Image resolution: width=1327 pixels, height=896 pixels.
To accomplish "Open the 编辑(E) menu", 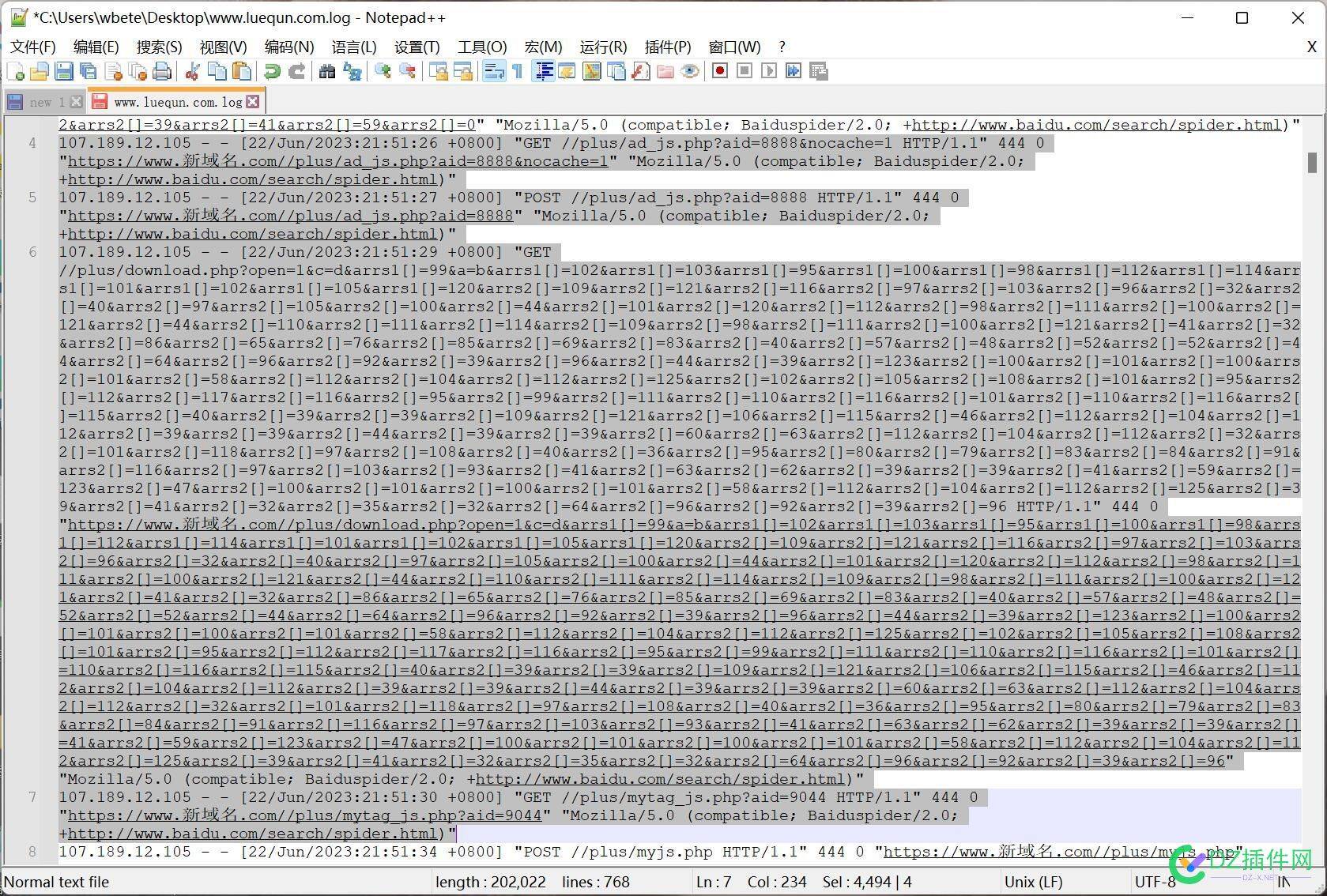I will point(96,47).
